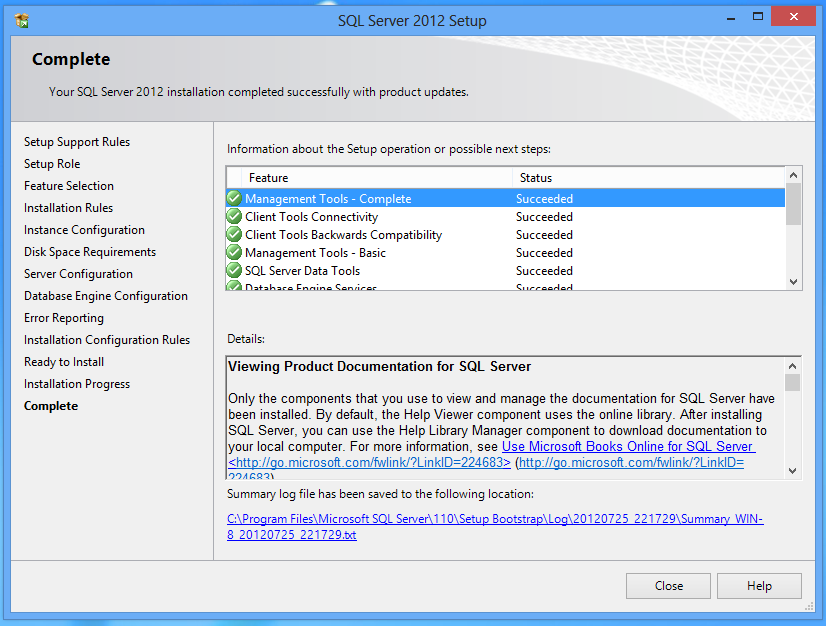Open the Use Microsoft Books Online for SQL Server link
Screen dimensions: 826x626
pyautogui.click(x=629, y=446)
